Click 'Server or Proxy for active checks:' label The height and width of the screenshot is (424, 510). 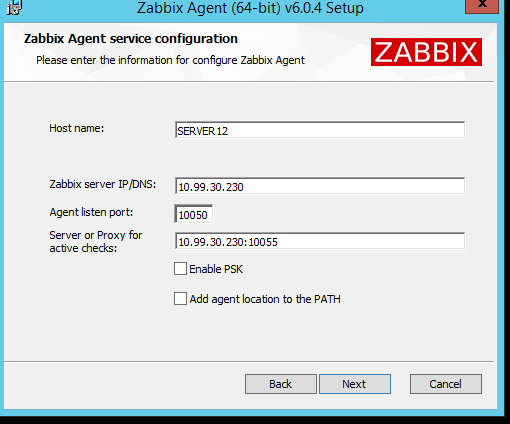96,242
